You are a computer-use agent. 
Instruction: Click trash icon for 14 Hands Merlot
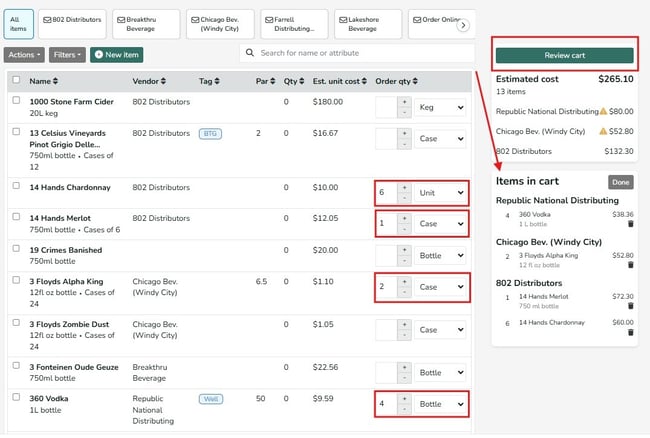[630, 307]
